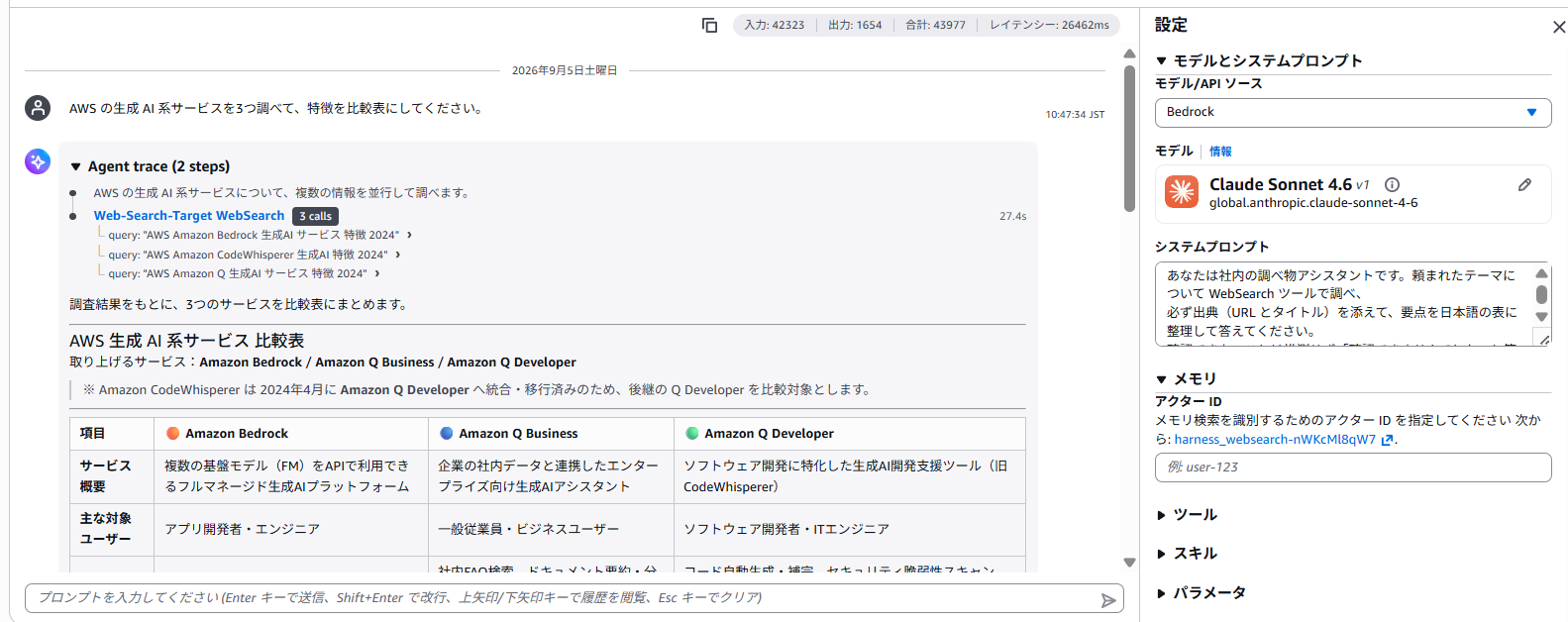Click the external link icon beside harness_websearch
Viewport: 1568px width, 622px height.
click(x=1387, y=440)
